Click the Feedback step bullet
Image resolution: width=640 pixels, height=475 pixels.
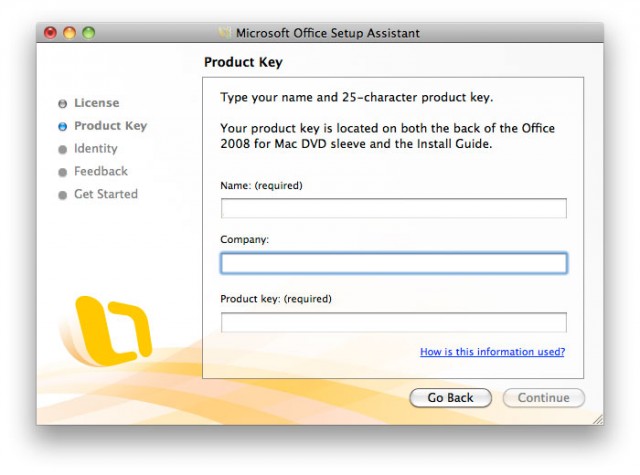coord(62,172)
